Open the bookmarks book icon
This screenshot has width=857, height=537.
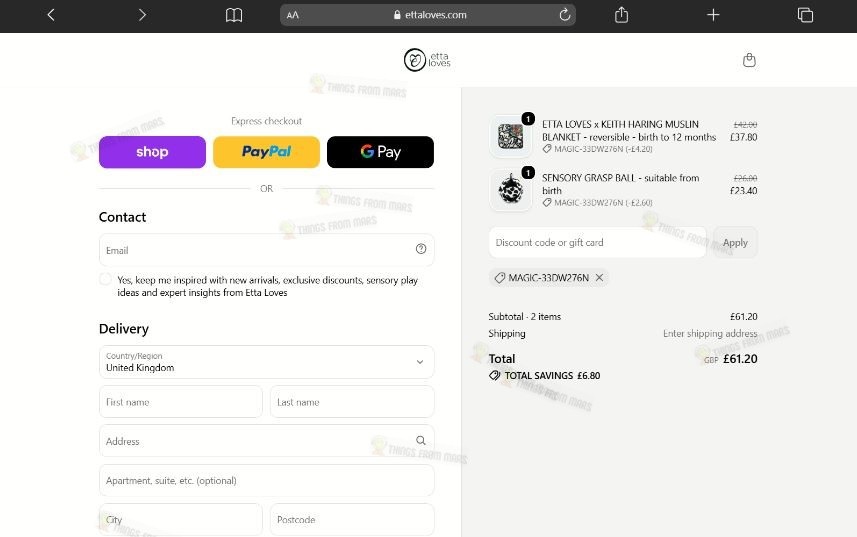coord(234,15)
